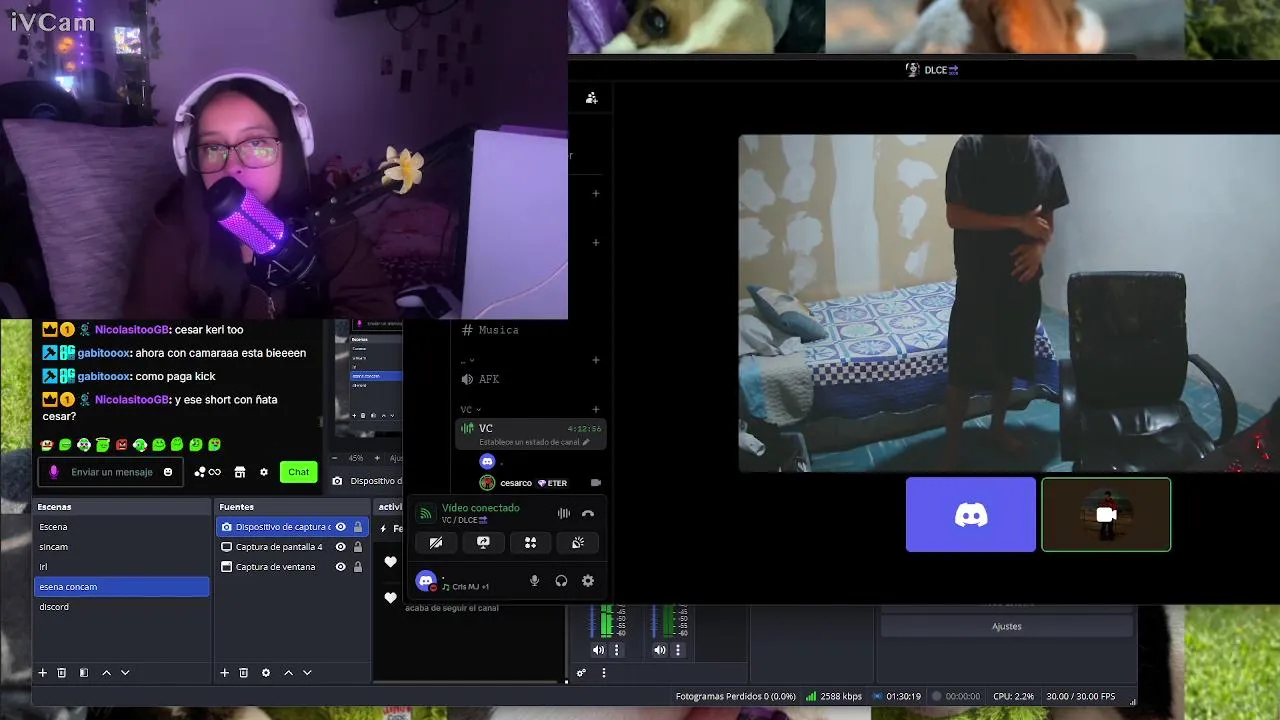Select the esena concam scene
This screenshot has height=720, width=1280.
point(122,587)
